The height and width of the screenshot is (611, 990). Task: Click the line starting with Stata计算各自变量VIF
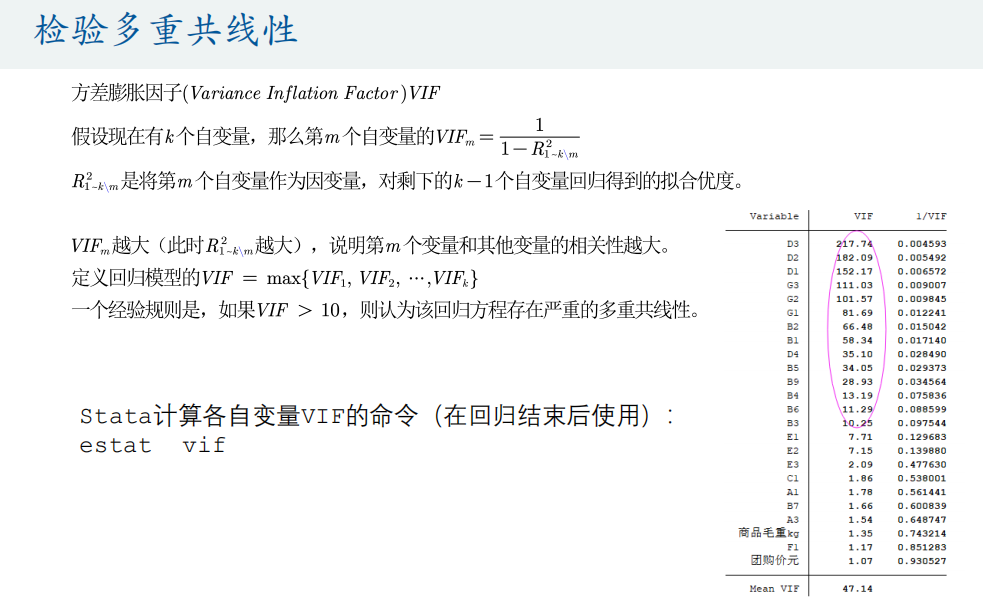(x=376, y=416)
